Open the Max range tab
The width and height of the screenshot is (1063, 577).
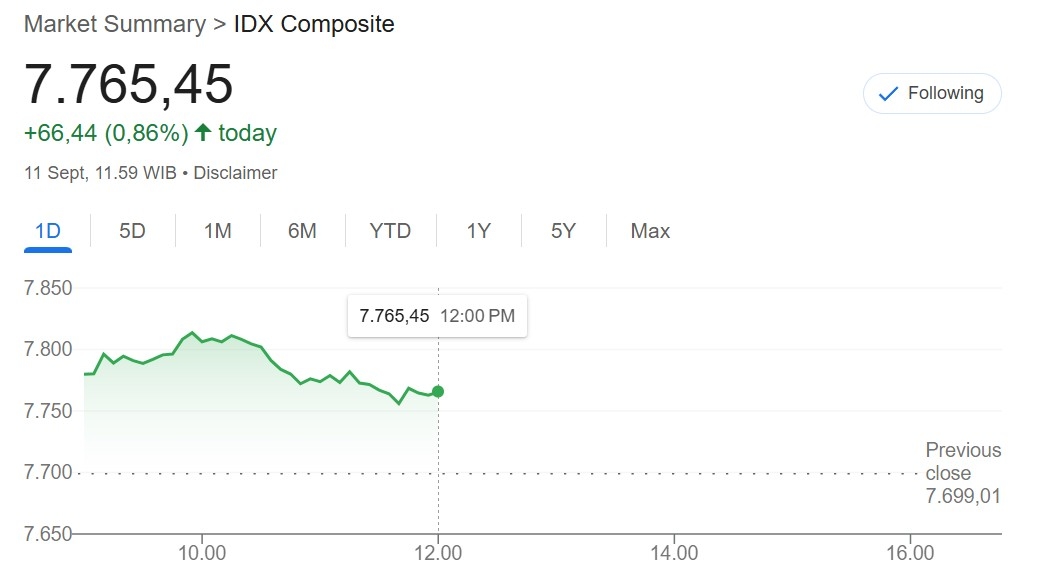(x=650, y=231)
